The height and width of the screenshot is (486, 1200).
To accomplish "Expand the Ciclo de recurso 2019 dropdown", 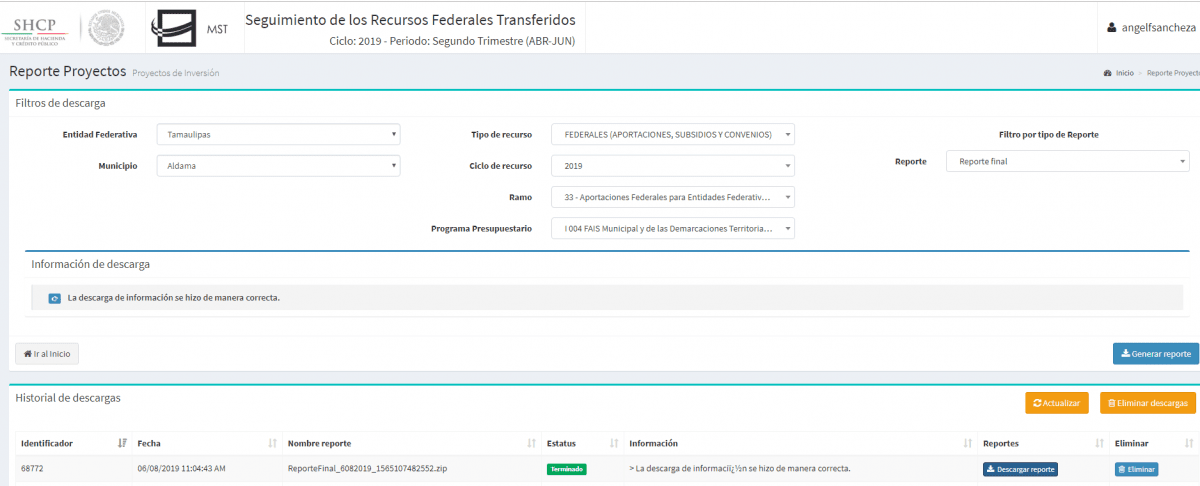I will tap(672, 166).
